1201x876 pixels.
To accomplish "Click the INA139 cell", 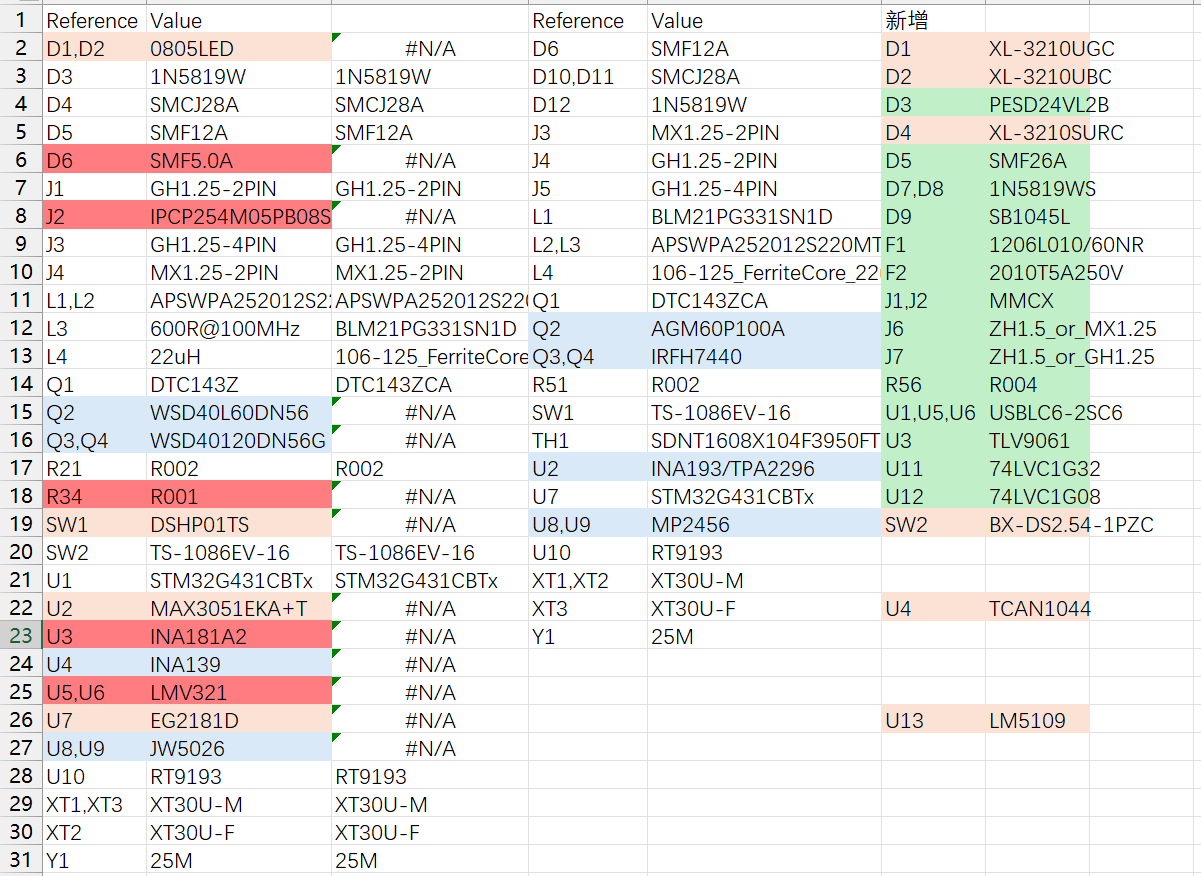I will point(238,664).
